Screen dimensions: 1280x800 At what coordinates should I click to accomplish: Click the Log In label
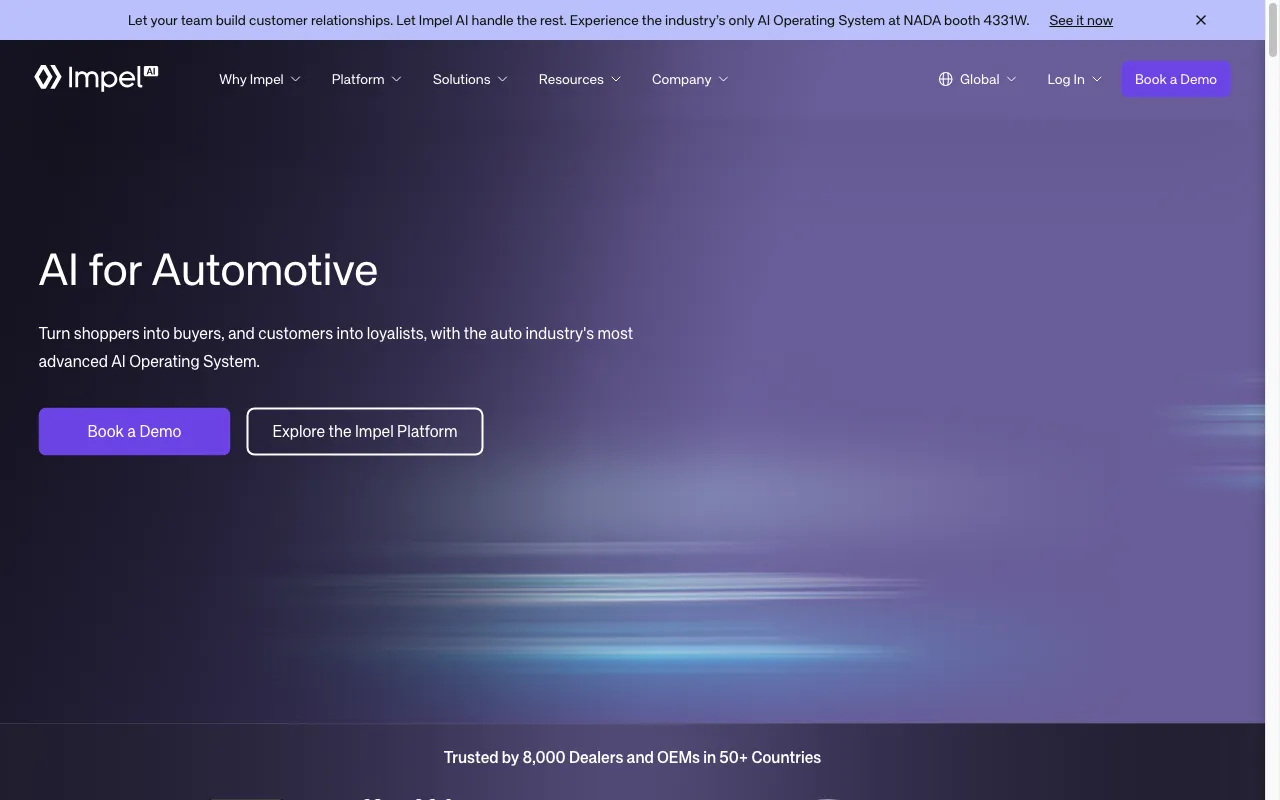1065,79
